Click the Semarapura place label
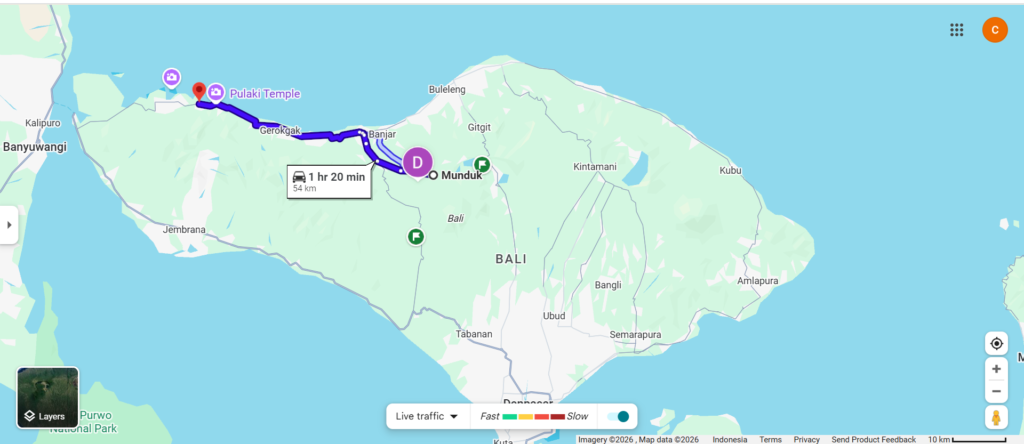The width and height of the screenshot is (1024, 444). coord(635,334)
